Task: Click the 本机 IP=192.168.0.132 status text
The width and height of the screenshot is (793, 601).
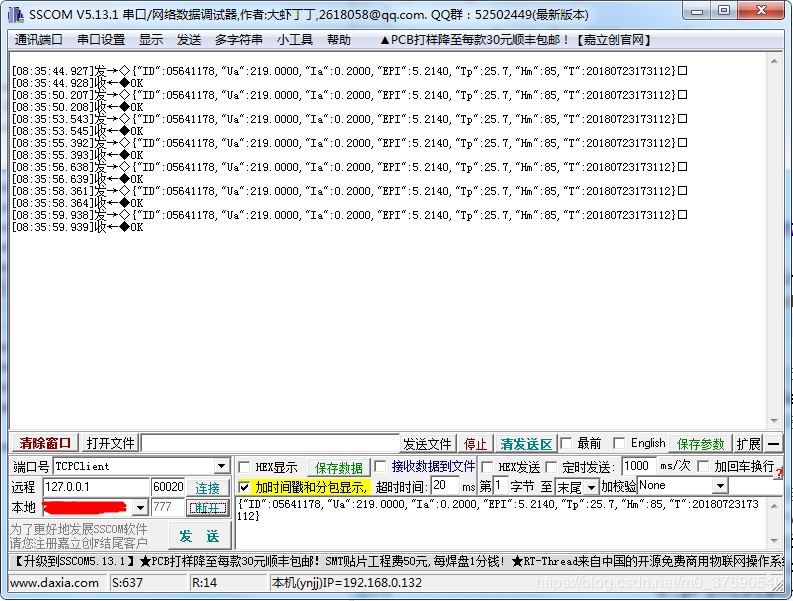Action: coord(347,583)
